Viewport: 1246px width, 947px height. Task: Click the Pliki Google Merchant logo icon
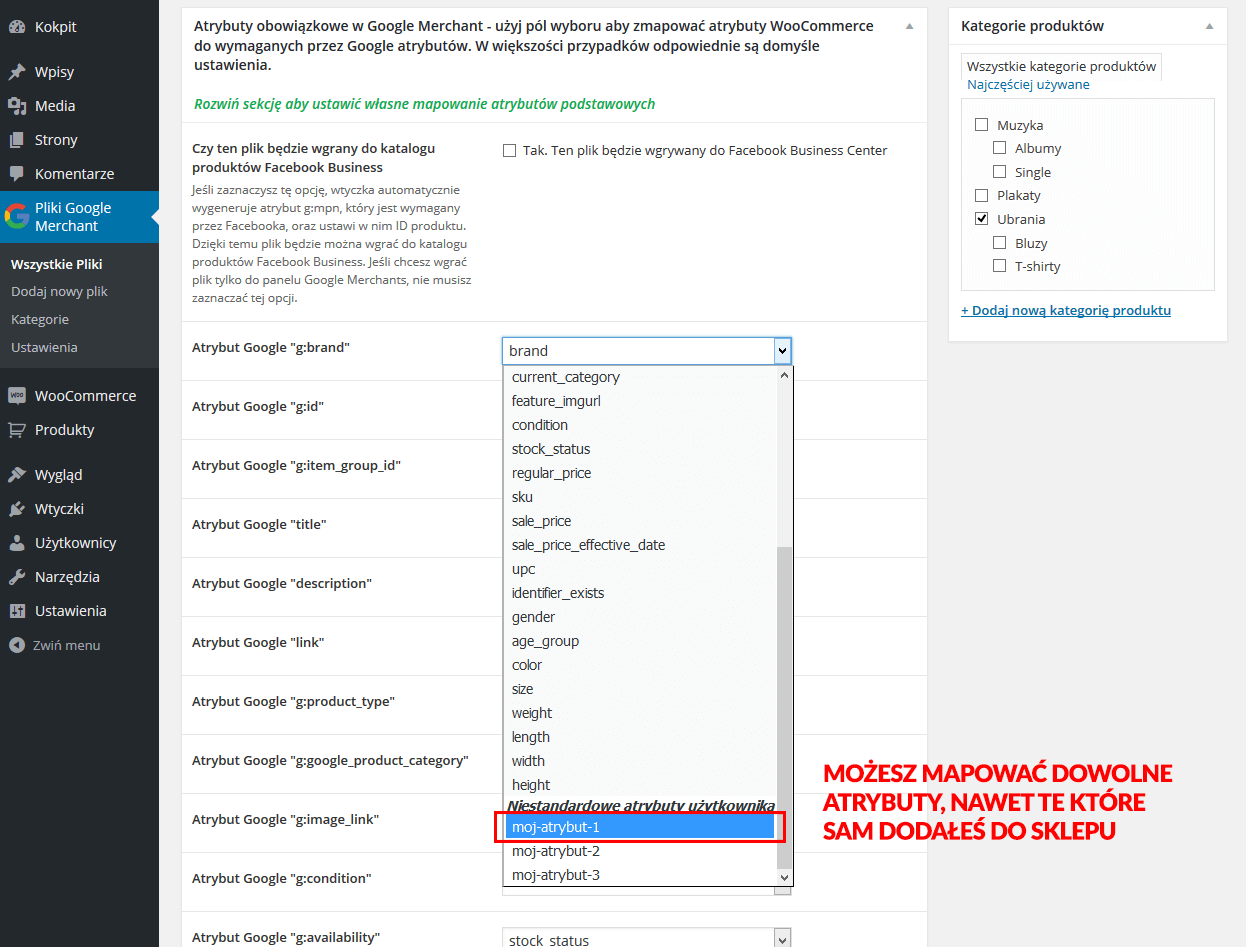point(17,216)
